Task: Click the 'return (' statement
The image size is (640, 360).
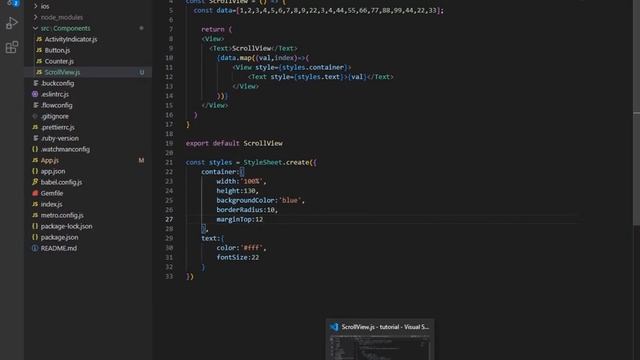Action: click(216, 29)
